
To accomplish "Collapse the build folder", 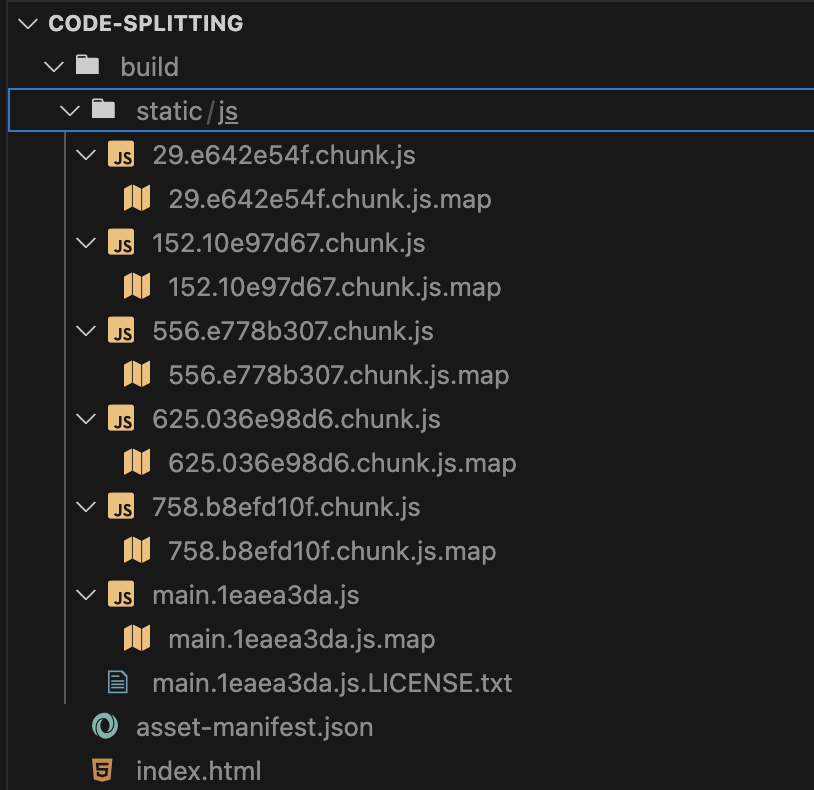I will click(53, 66).
